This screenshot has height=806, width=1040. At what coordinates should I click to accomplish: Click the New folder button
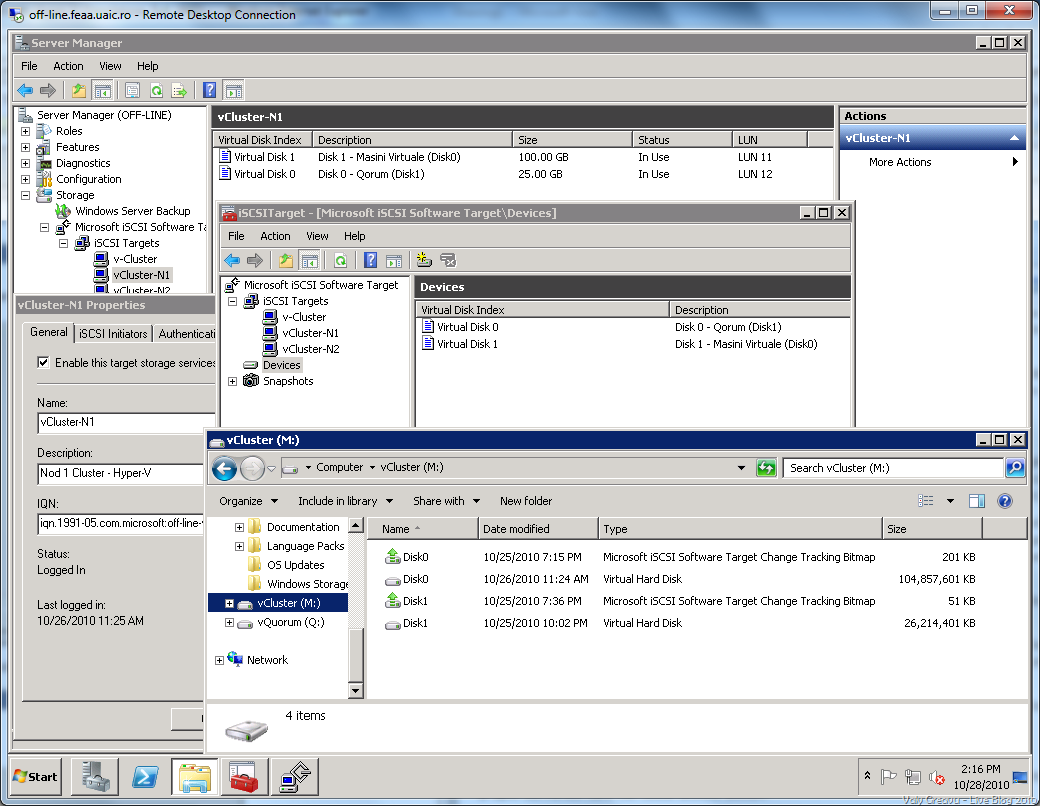click(526, 501)
